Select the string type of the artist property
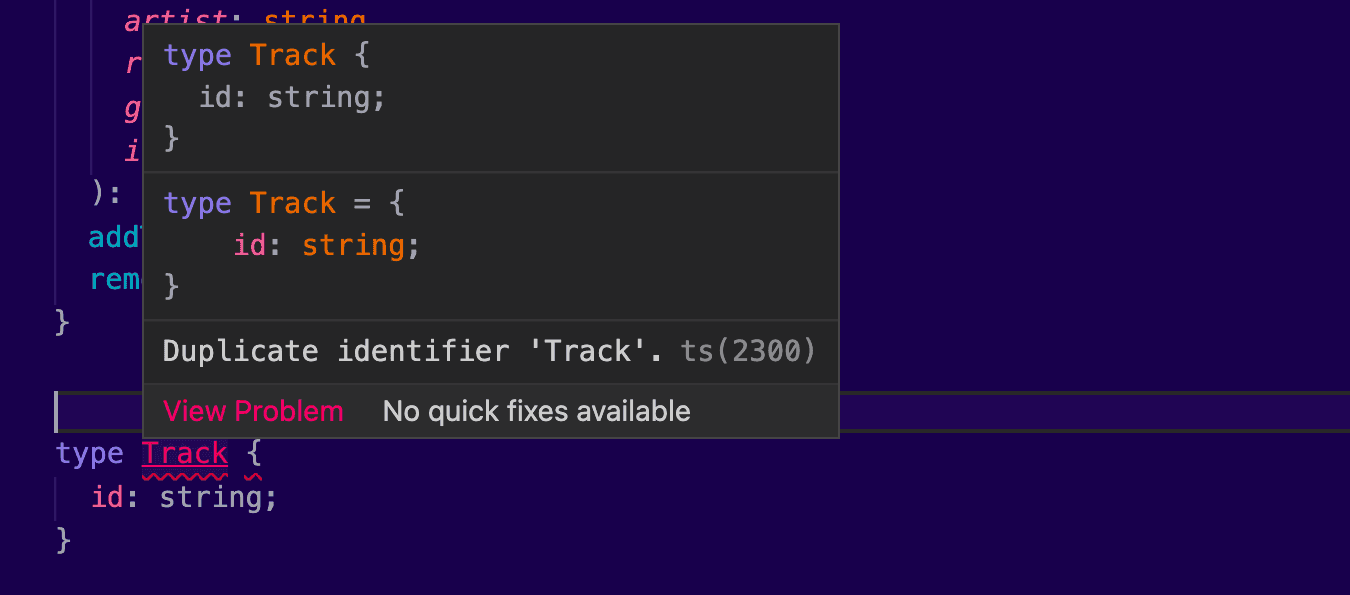Screen dimensions: 1350x595 coord(314,18)
